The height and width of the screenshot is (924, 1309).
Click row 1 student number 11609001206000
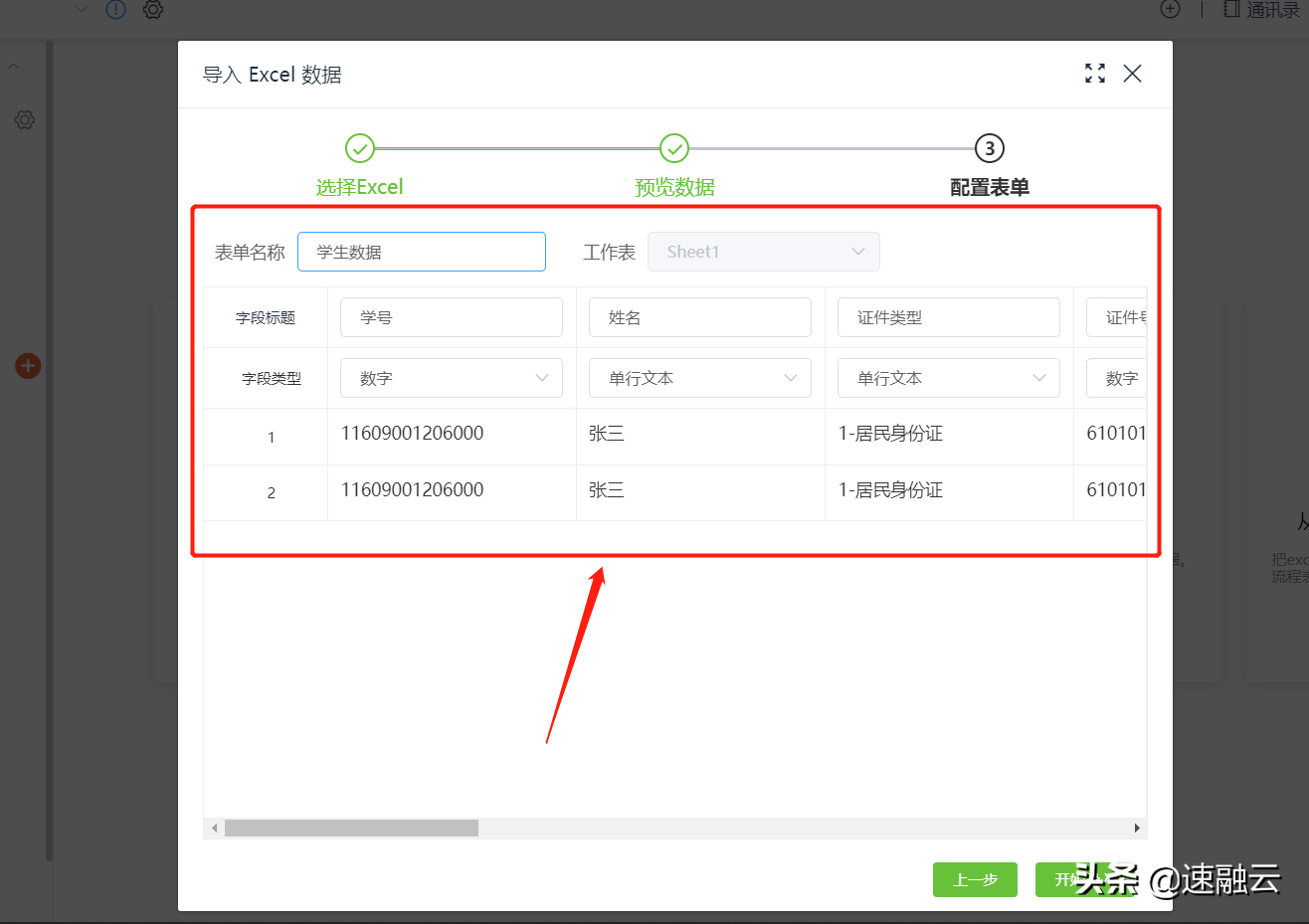coord(412,434)
